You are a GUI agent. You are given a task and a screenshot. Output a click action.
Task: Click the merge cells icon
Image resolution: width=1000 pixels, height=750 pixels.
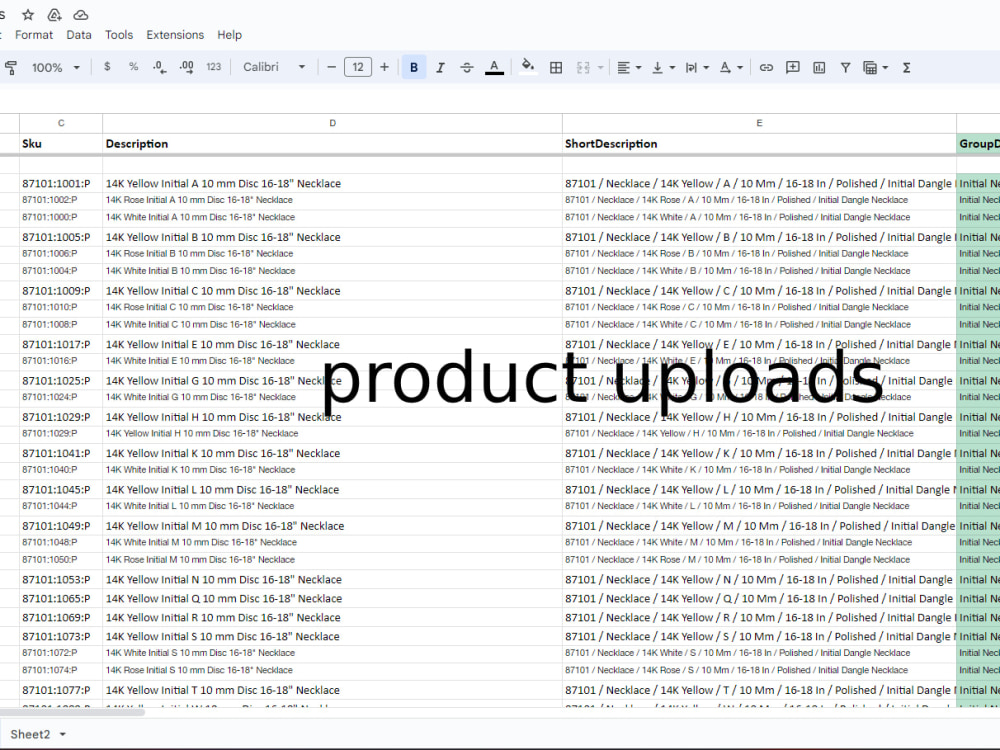coord(583,68)
